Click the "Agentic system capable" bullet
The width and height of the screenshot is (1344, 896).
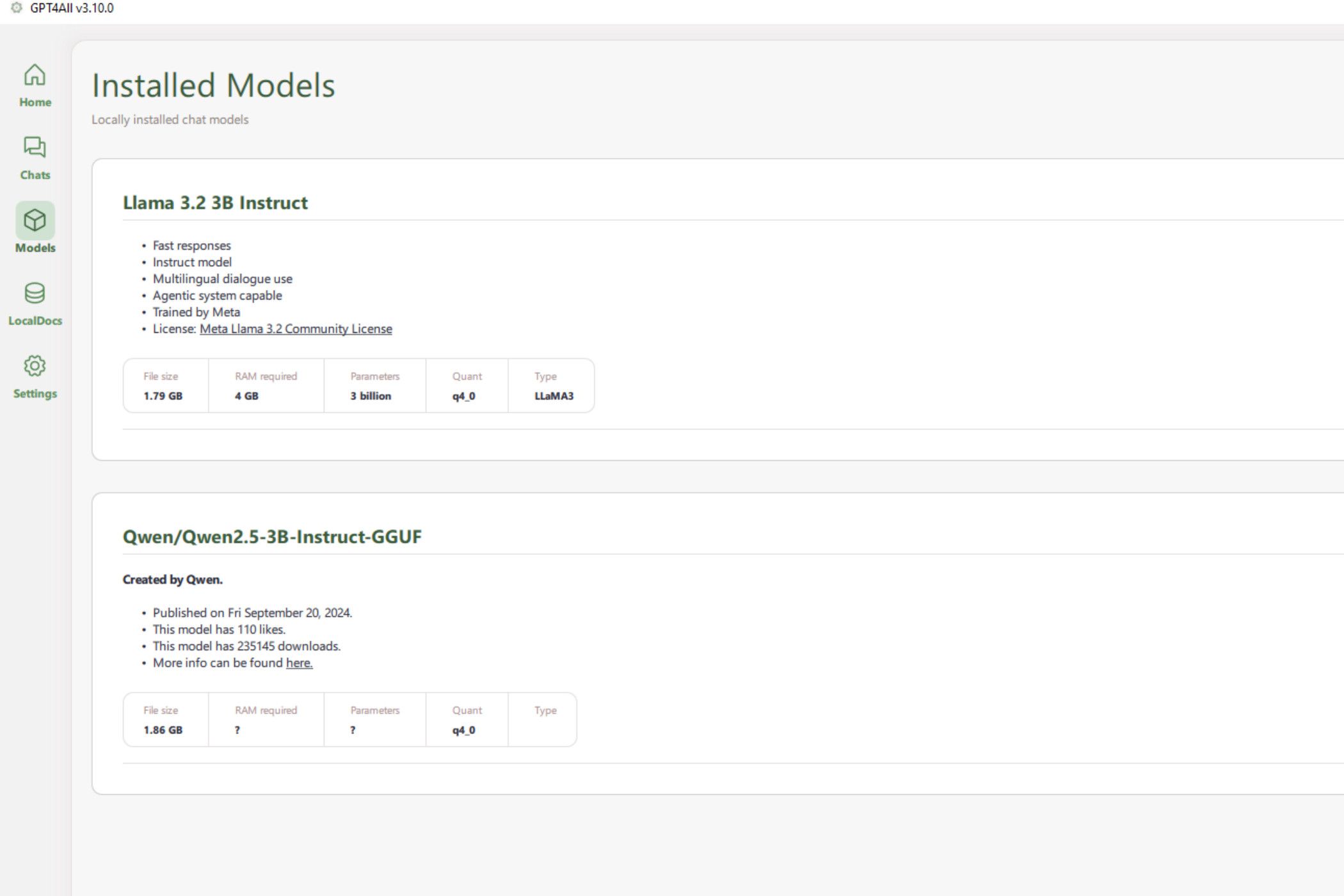point(217,296)
